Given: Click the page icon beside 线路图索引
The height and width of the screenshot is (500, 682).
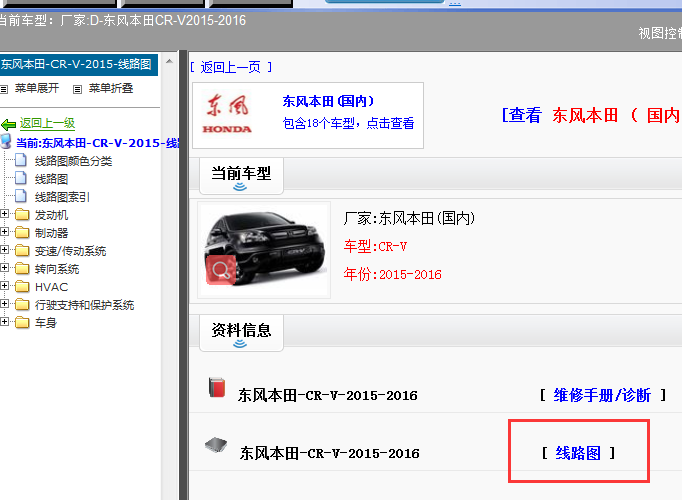Looking at the screenshot, I should [x=21, y=196].
